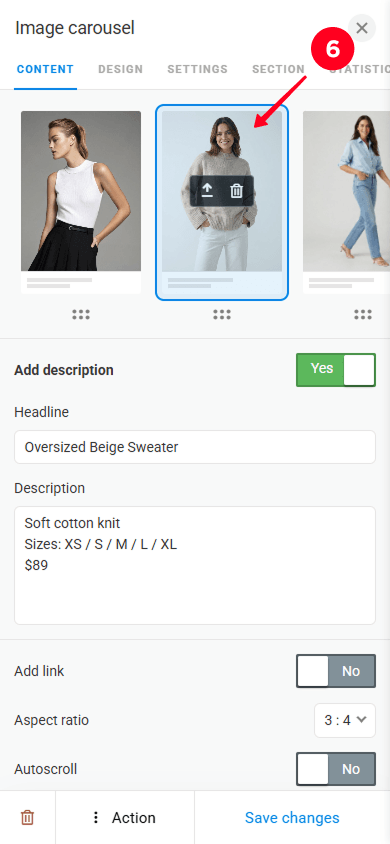Click the trash icon on the sweater image
The width and height of the screenshot is (390, 844).
coord(236,191)
